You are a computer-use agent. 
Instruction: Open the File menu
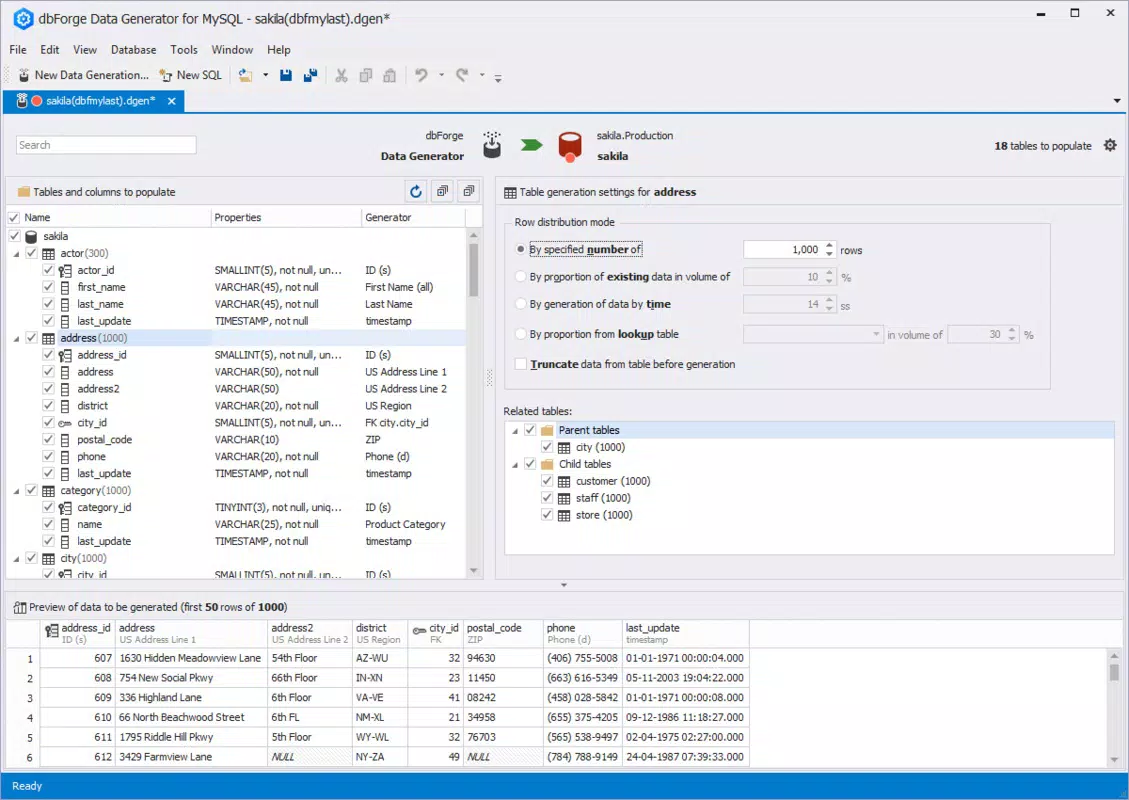click(18, 50)
